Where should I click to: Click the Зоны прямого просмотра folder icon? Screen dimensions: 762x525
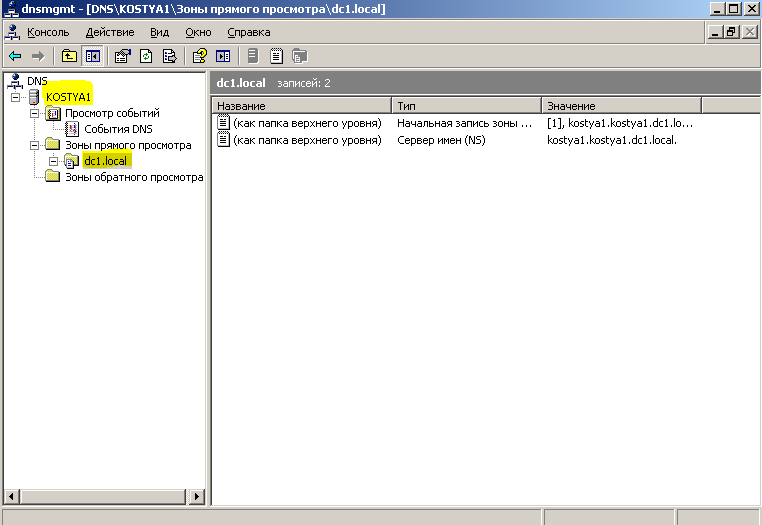[x=52, y=144]
